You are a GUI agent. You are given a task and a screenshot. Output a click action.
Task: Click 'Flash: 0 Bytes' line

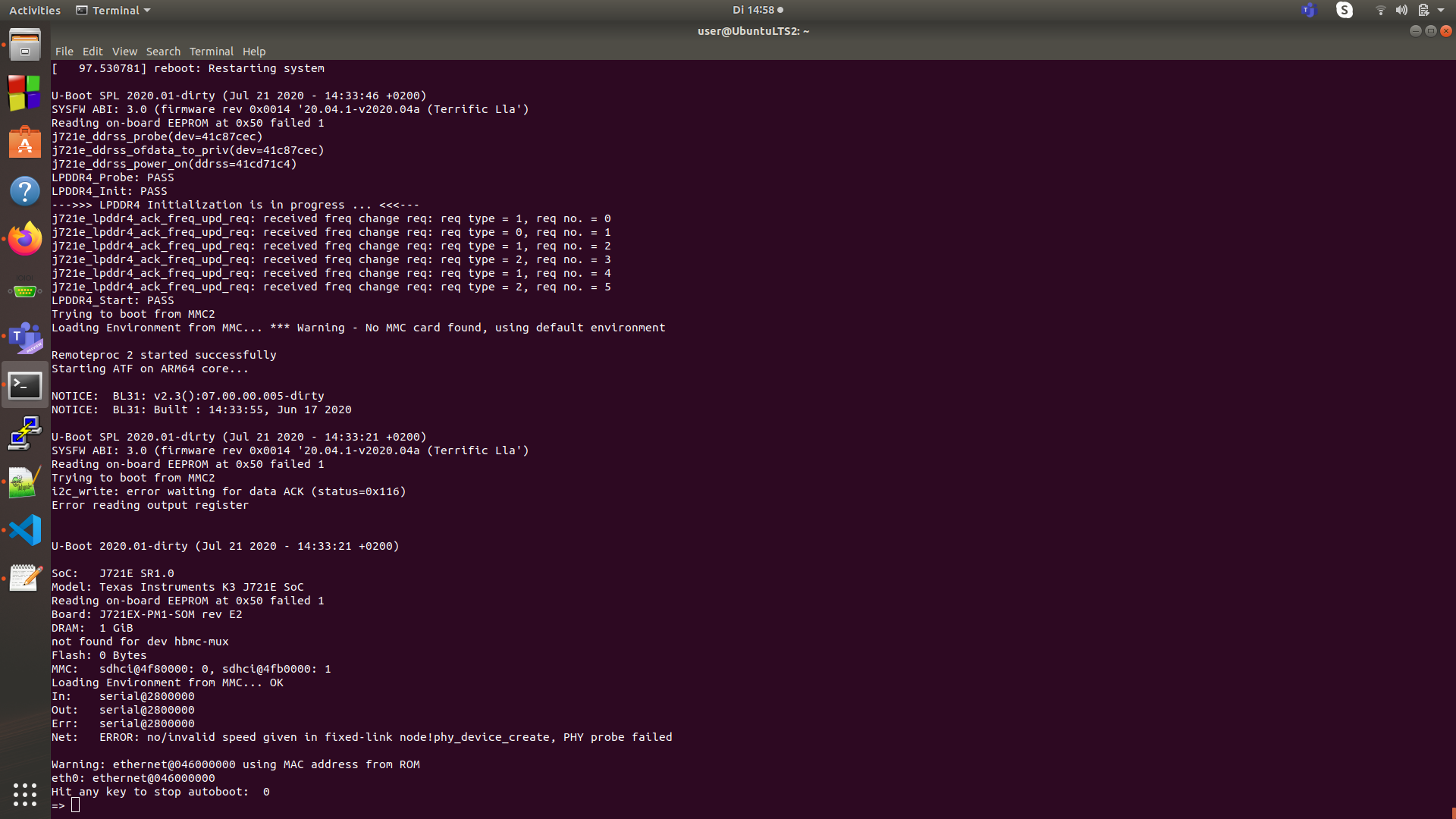(99, 655)
